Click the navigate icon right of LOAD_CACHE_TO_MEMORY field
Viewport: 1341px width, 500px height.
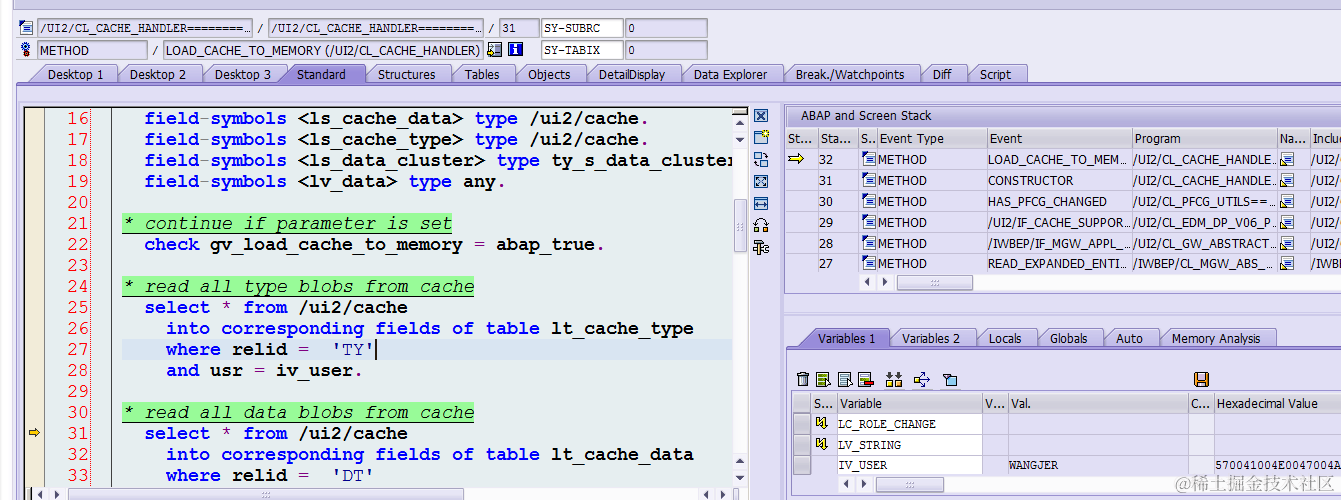495,50
